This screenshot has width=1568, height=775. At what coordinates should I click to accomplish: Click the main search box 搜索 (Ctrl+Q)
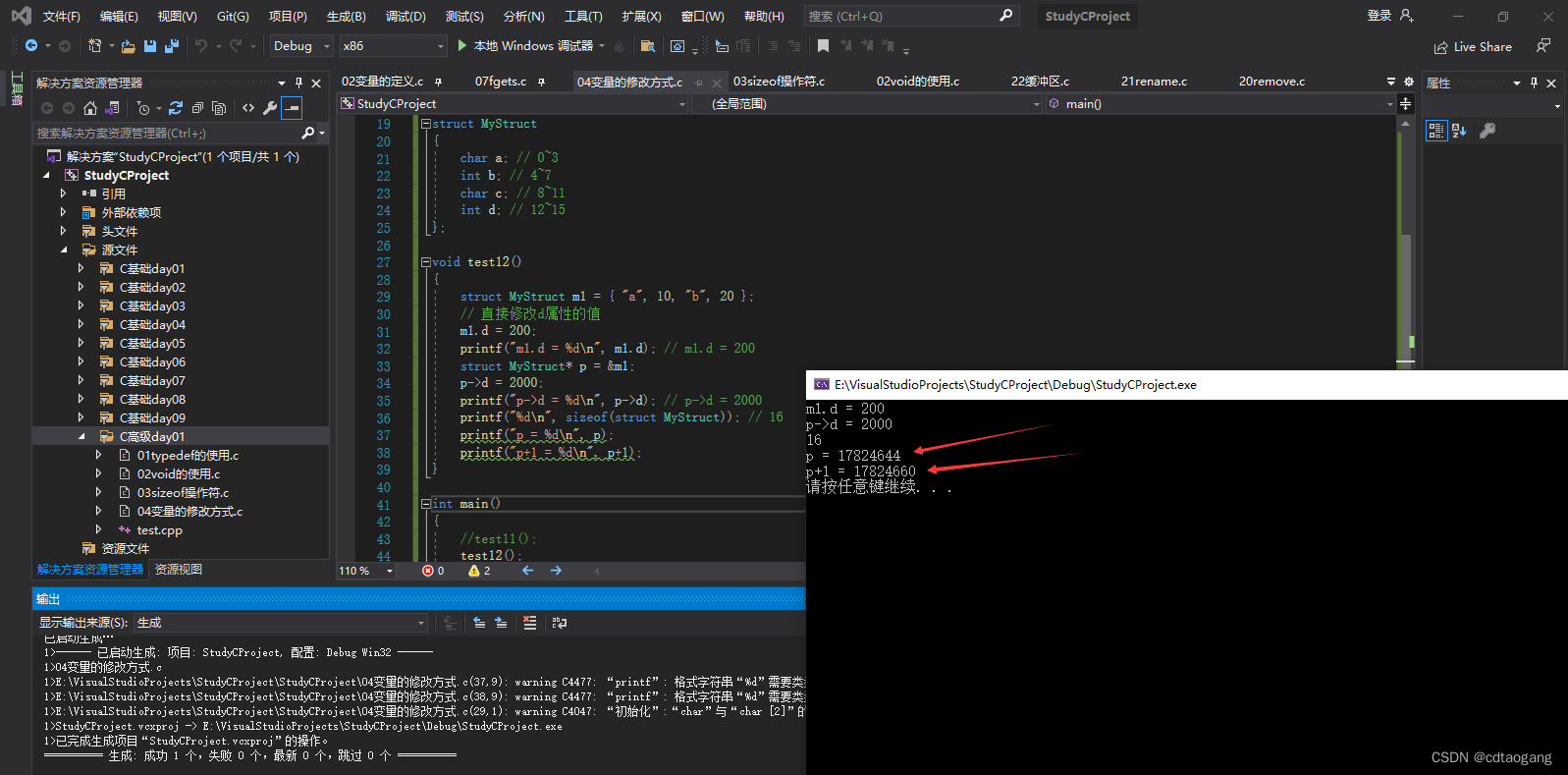(911, 16)
